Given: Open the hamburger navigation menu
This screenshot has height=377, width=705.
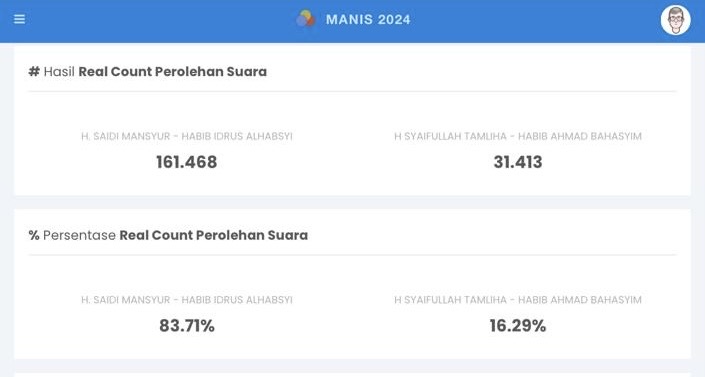Looking at the screenshot, I should (19, 19).
